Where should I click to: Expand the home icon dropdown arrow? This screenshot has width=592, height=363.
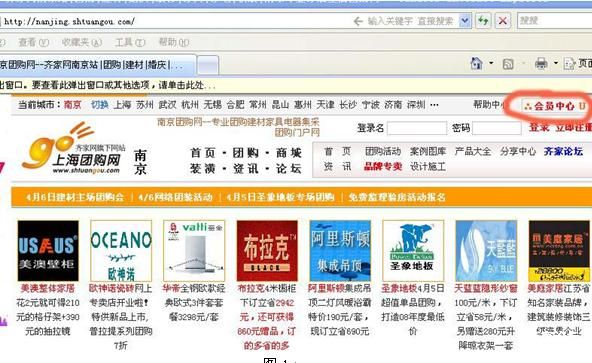point(491,63)
